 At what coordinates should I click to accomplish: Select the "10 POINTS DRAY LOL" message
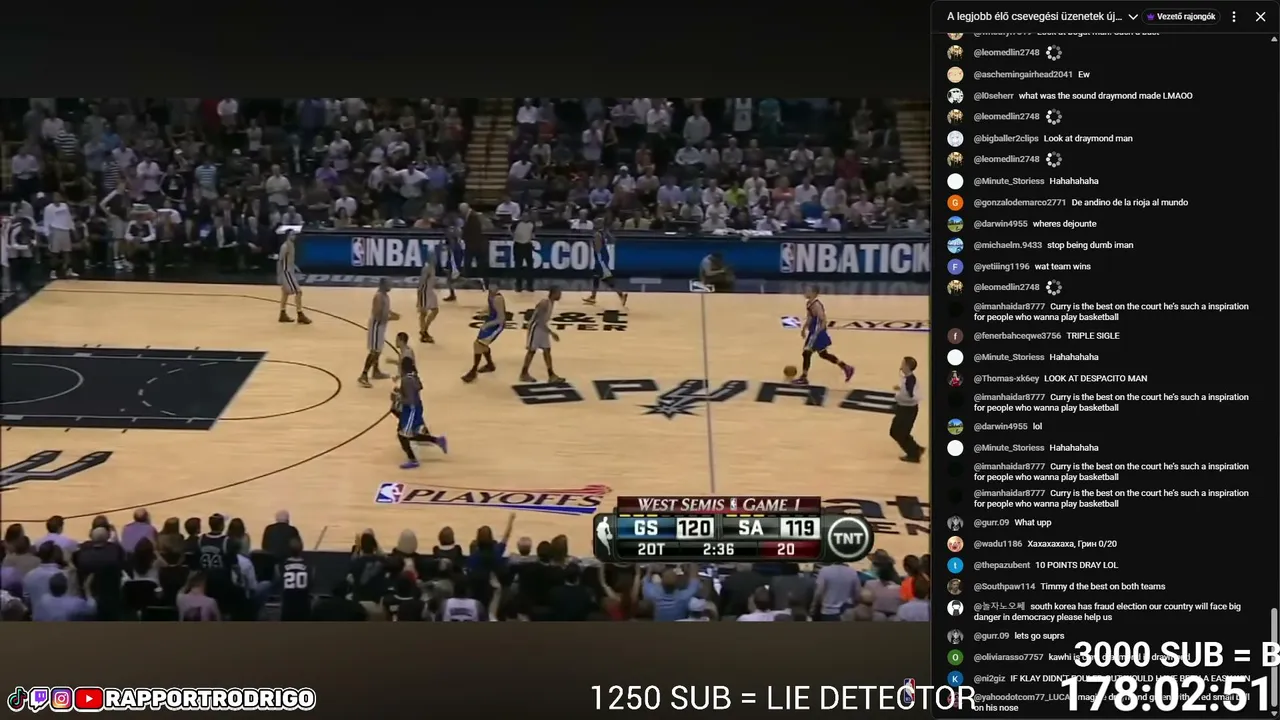click(x=1077, y=565)
